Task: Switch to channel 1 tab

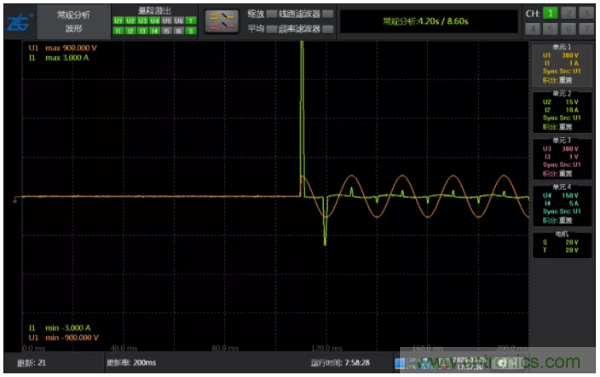Action: [x=550, y=13]
